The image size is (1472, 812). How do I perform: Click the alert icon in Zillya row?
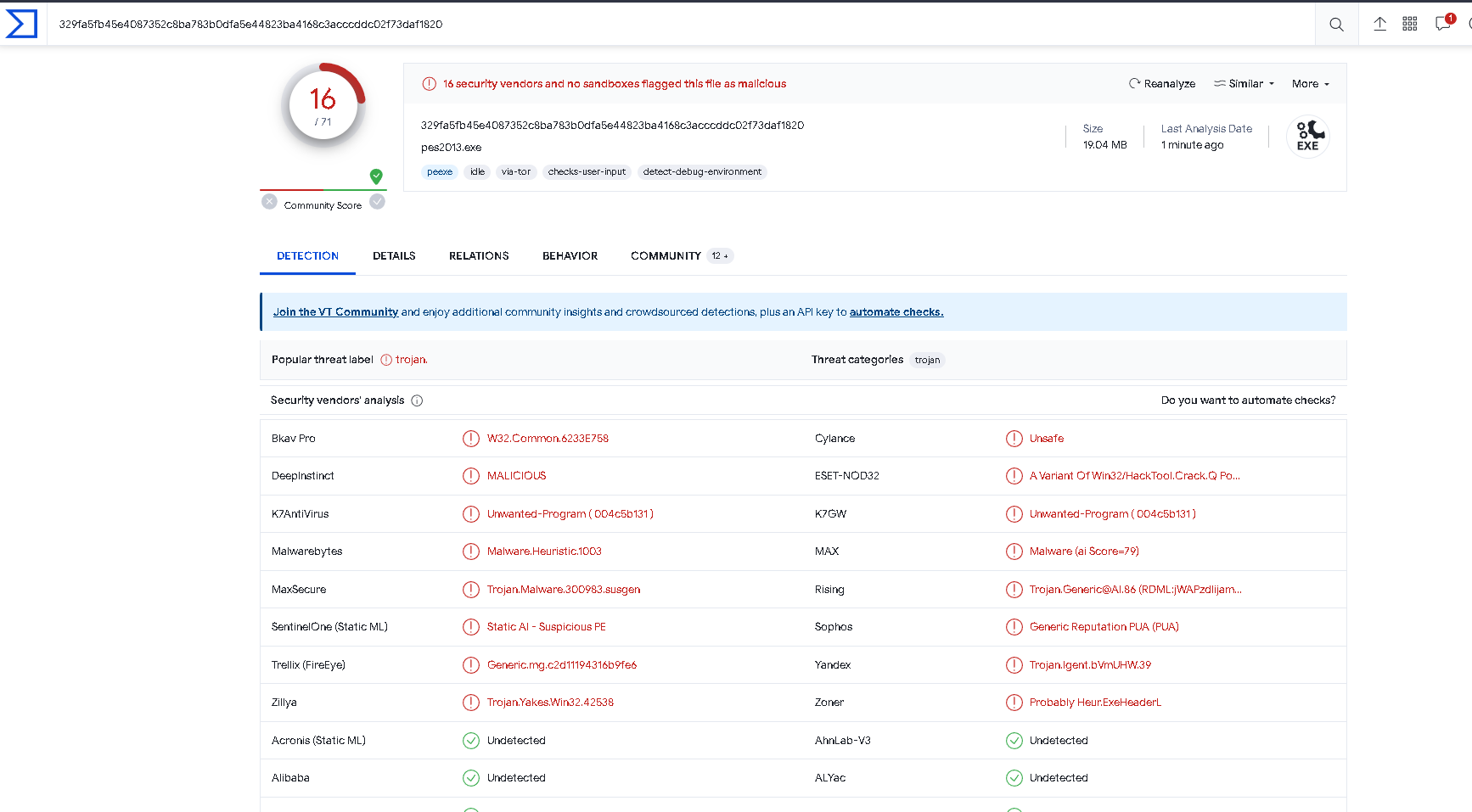[471, 703]
